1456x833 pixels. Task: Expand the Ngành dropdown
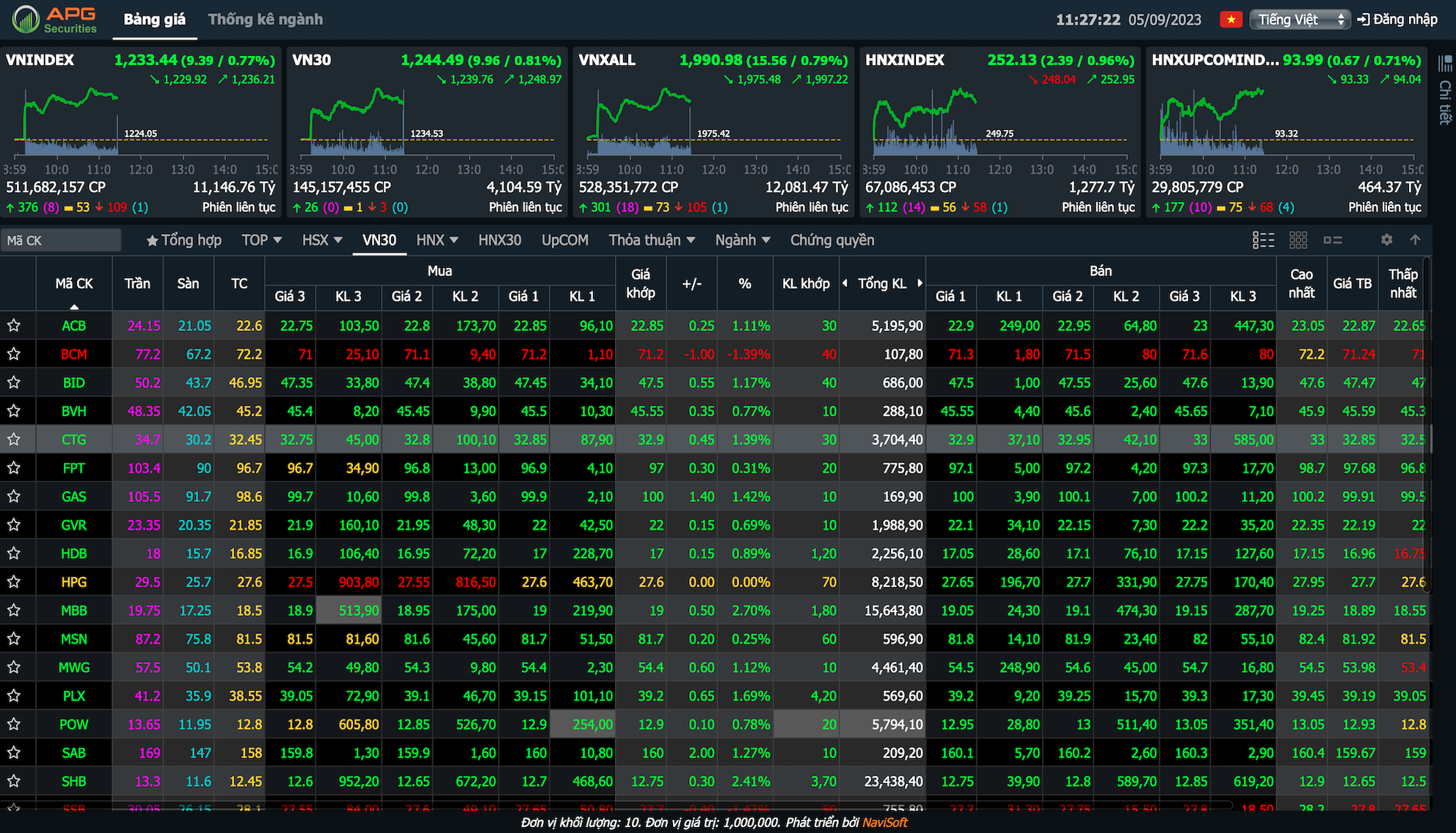click(743, 240)
